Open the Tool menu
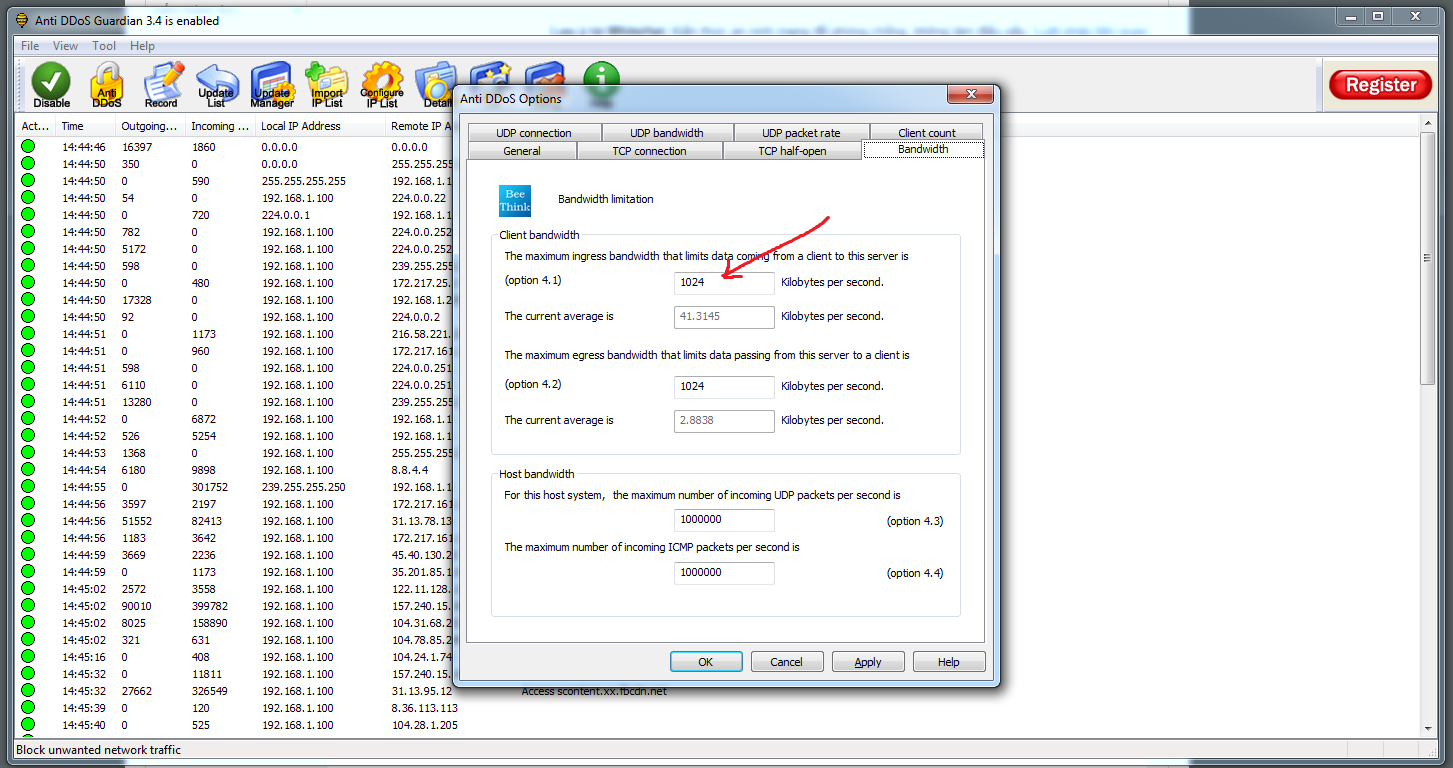 (x=104, y=46)
